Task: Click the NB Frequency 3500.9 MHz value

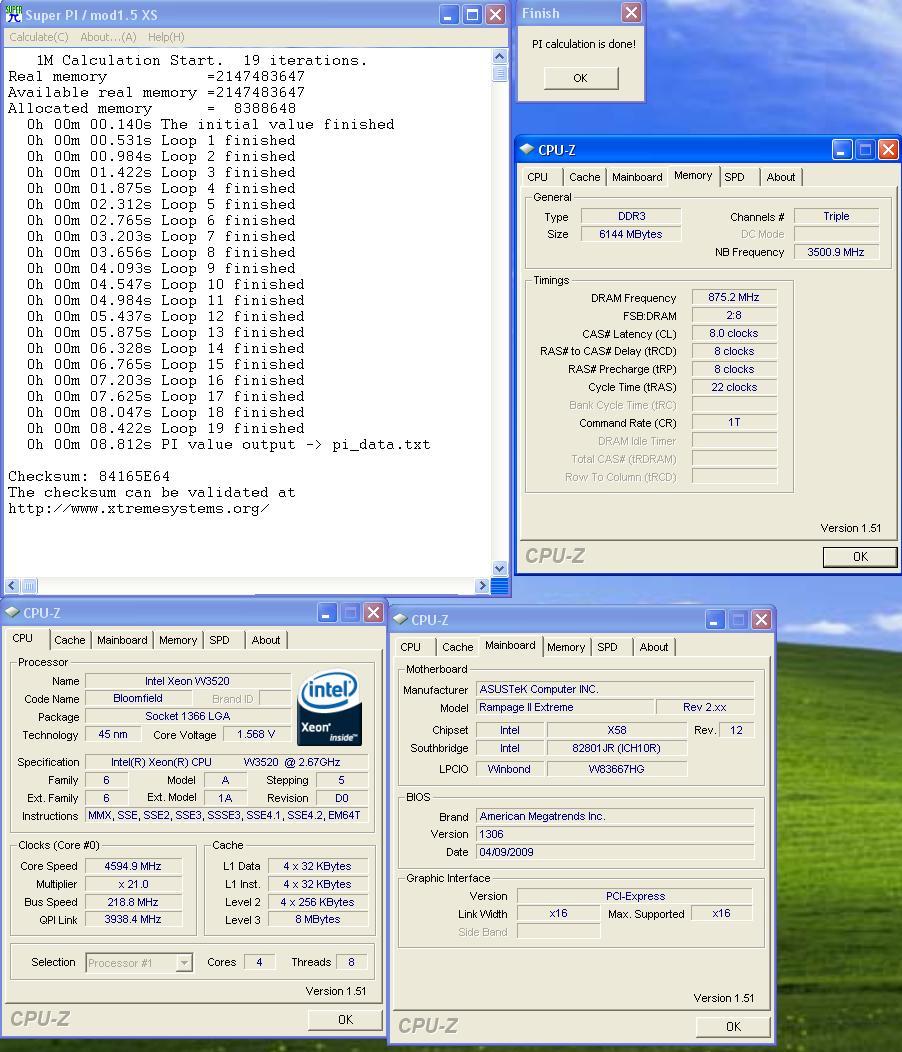Action: click(x=836, y=252)
